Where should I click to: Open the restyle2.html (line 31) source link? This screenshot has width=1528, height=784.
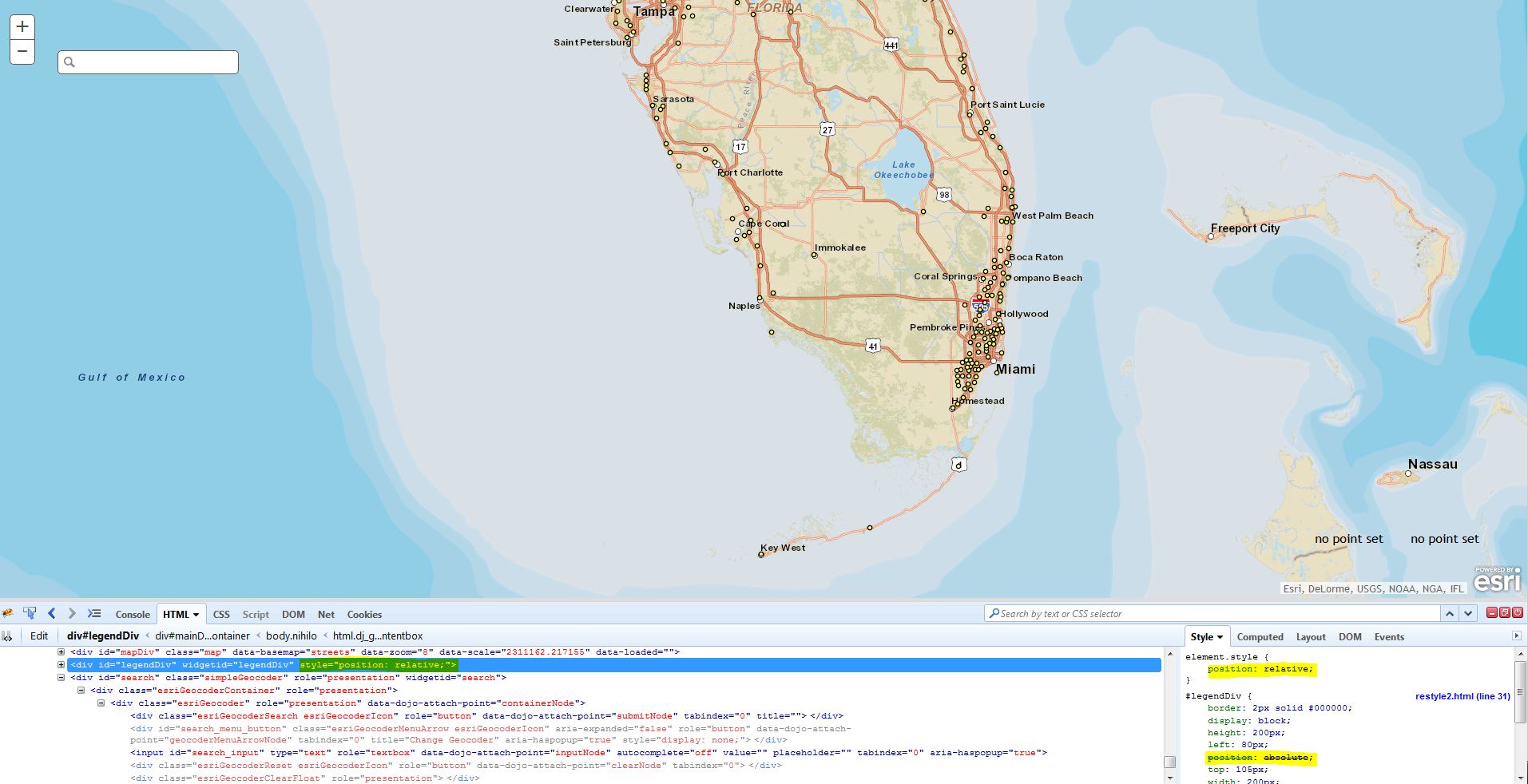click(x=1463, y=696)
